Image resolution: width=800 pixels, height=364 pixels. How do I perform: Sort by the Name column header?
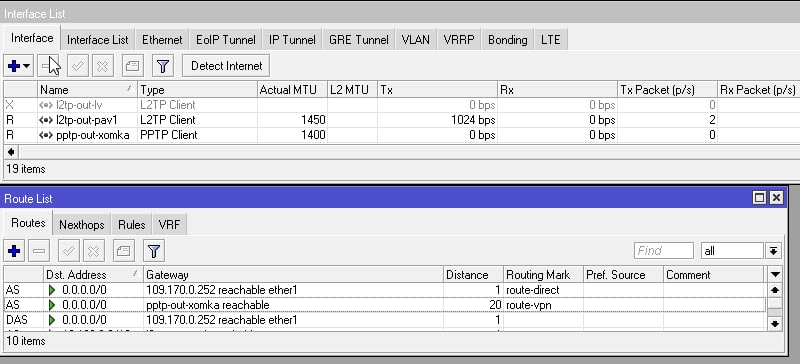click(87, 90)
